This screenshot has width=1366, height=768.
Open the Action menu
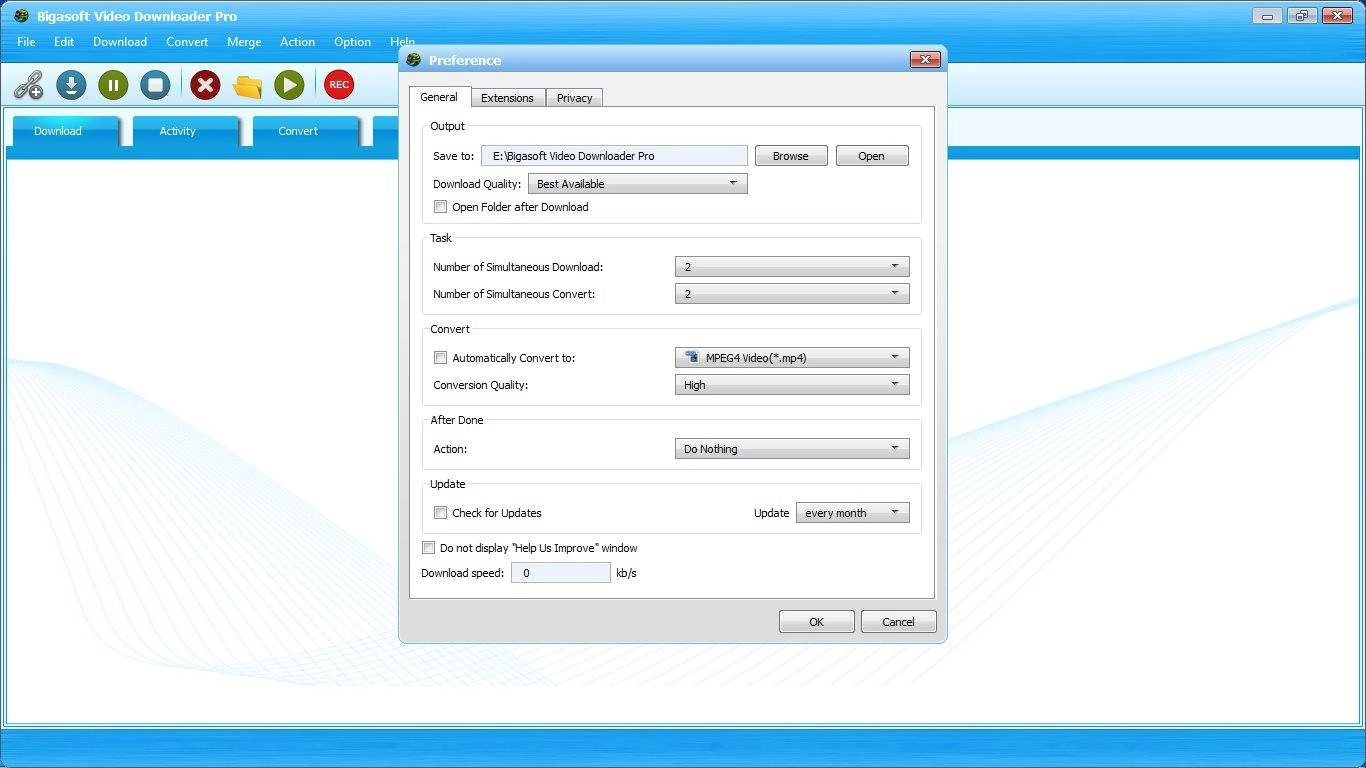(297, 42)
